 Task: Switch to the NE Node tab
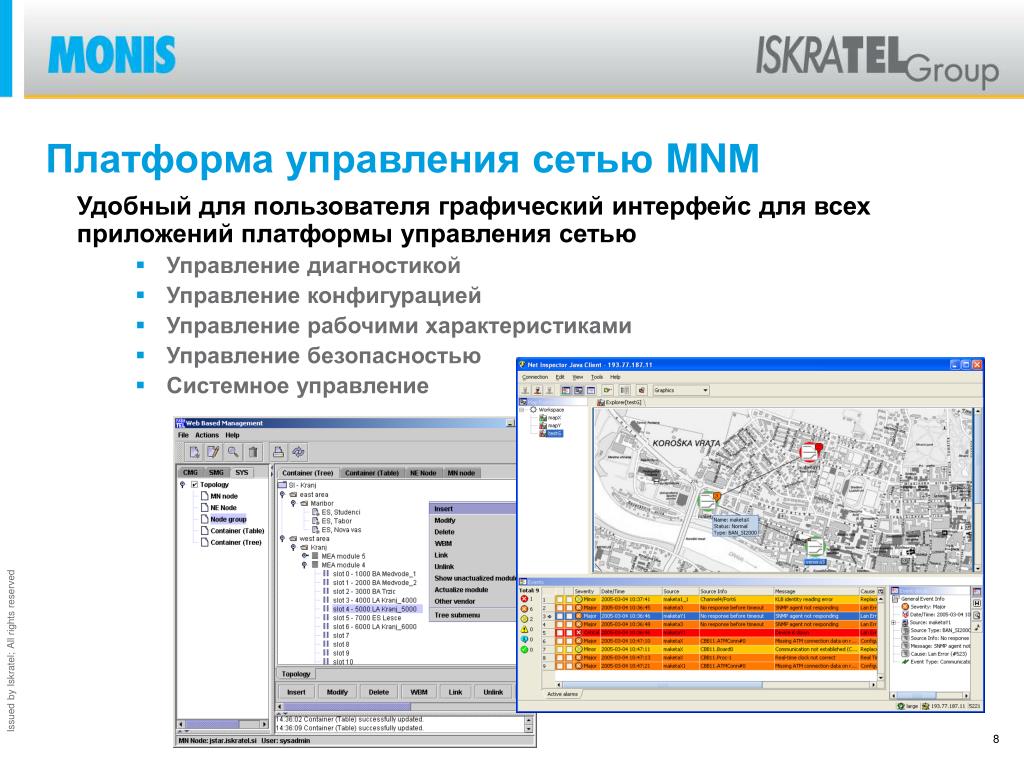[423, 473]
